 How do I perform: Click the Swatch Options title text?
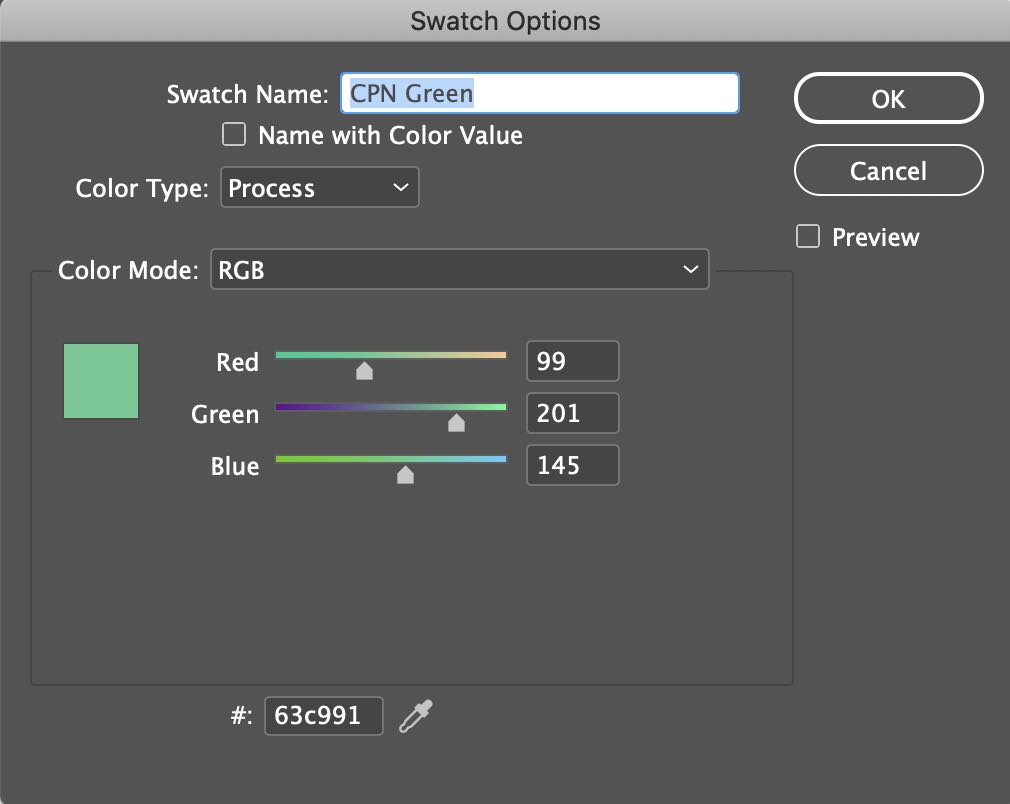[x=506, y=21]
